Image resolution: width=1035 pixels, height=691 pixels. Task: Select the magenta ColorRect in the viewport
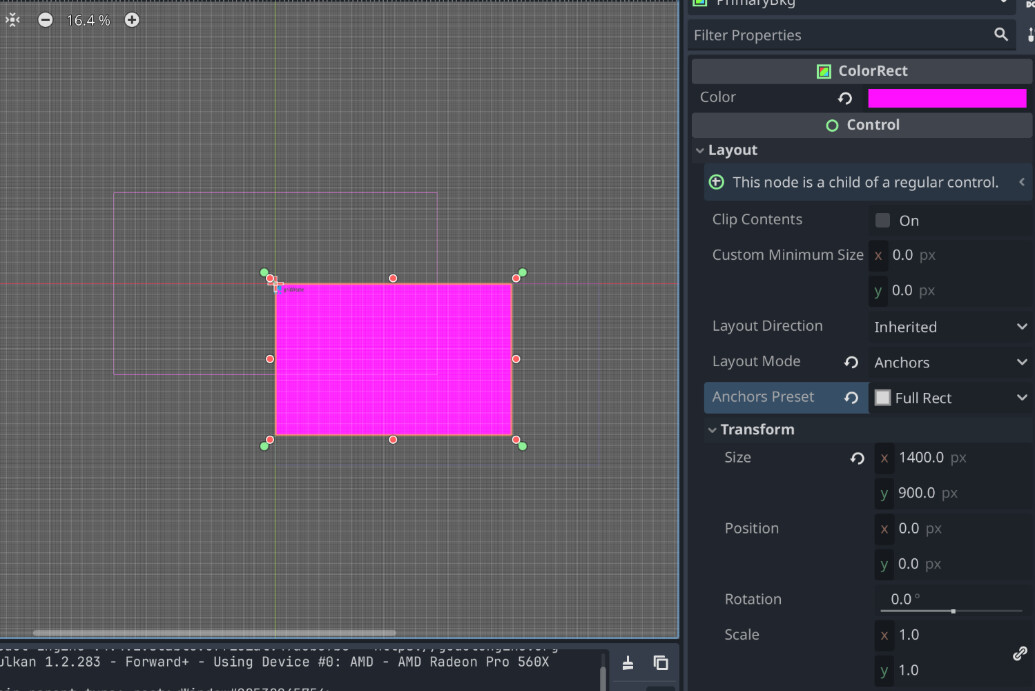393,360
